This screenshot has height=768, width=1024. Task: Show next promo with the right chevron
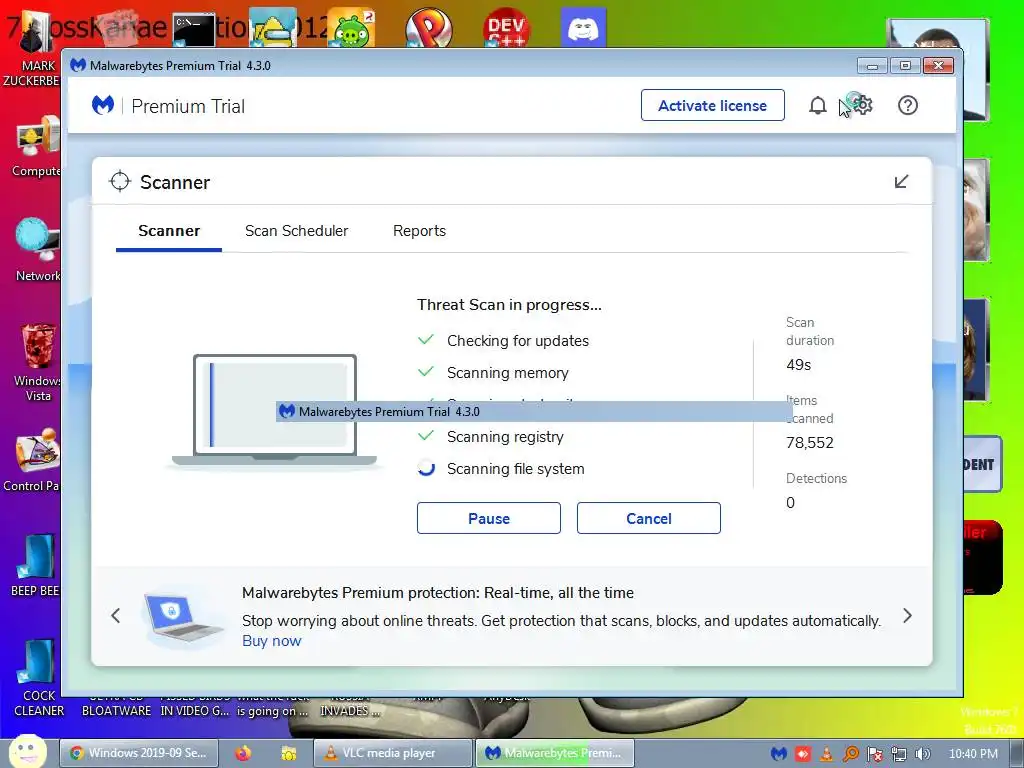click(907, 615)
